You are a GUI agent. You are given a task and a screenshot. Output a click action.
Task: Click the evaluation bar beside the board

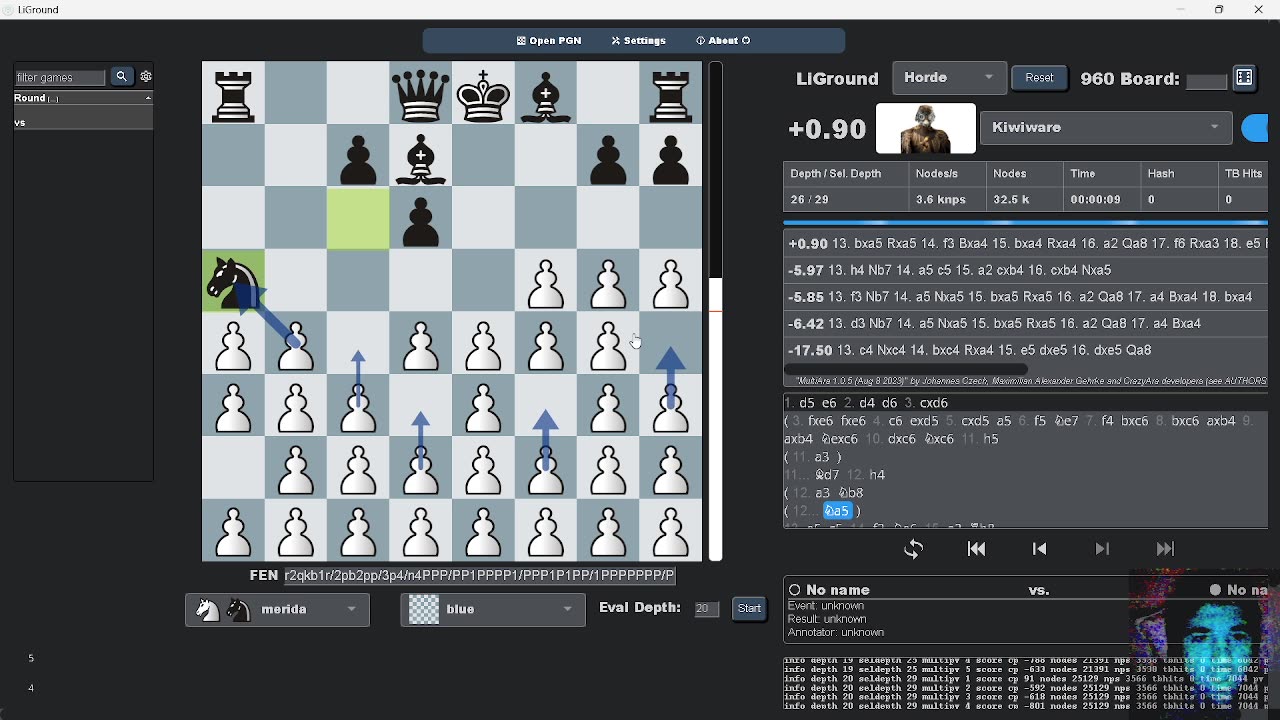[x=716, y=311]
